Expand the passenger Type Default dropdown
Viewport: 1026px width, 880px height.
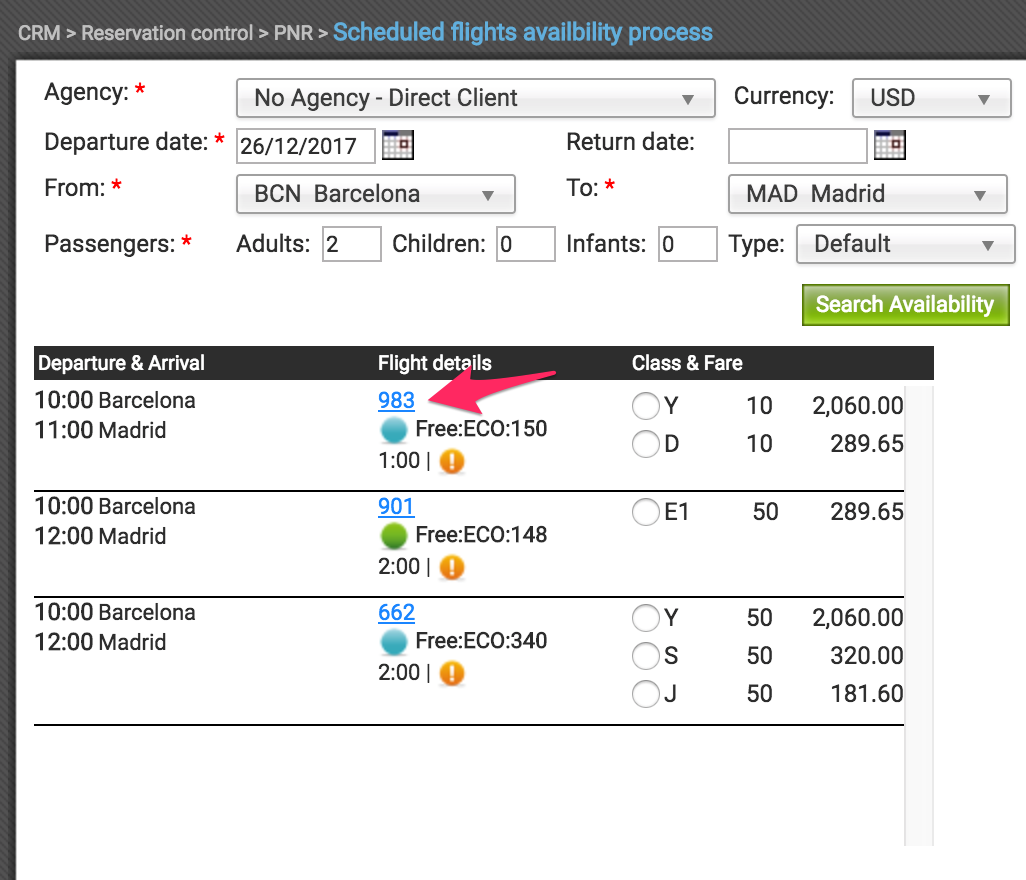[906, 244]
